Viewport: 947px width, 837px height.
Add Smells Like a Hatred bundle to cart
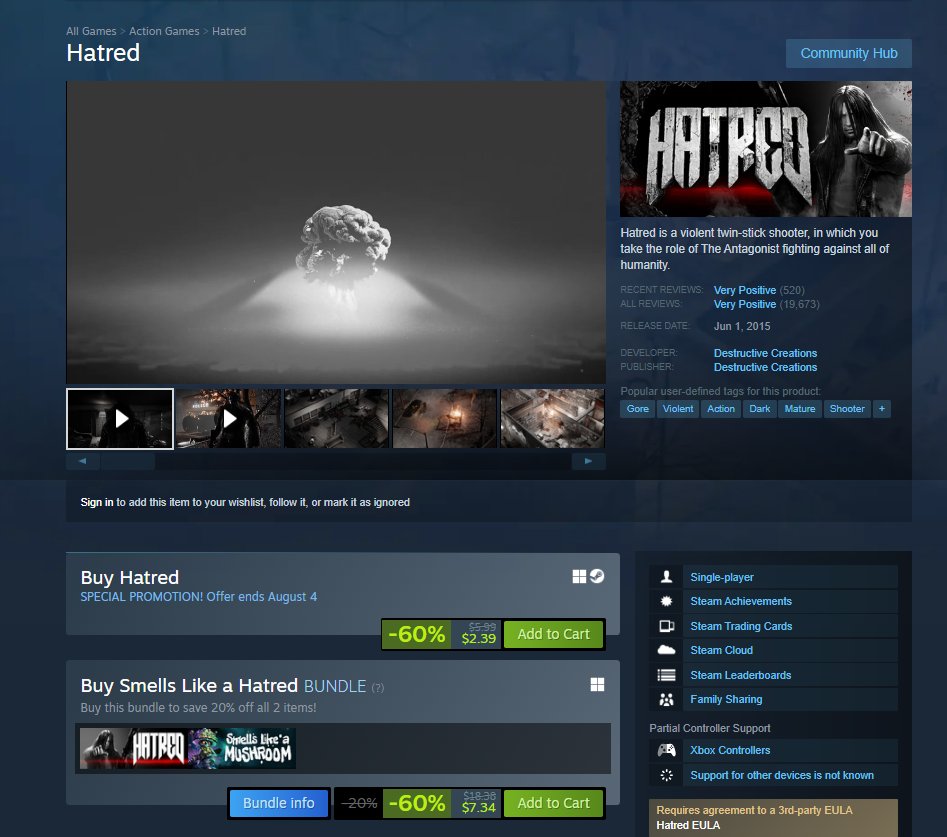click(553, 803)
